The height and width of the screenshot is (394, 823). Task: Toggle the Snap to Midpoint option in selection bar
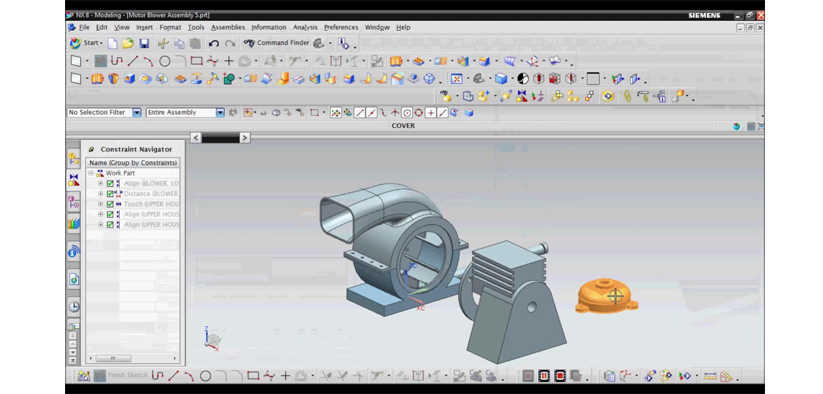372,113
